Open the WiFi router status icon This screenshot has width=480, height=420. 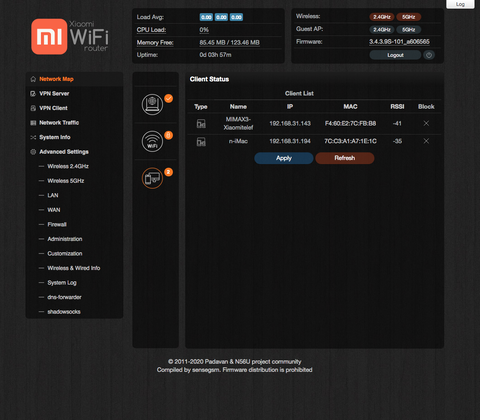pos(152,141)
